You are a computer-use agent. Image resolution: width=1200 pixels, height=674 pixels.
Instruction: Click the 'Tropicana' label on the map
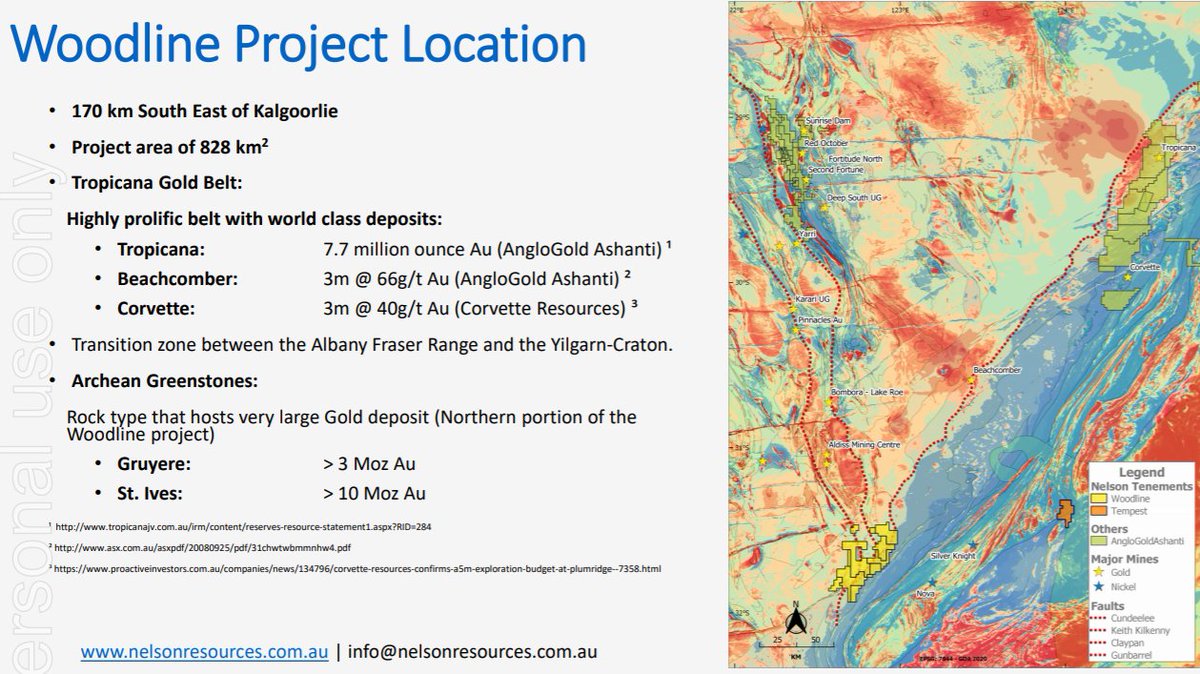click(x=1178, y=147)
